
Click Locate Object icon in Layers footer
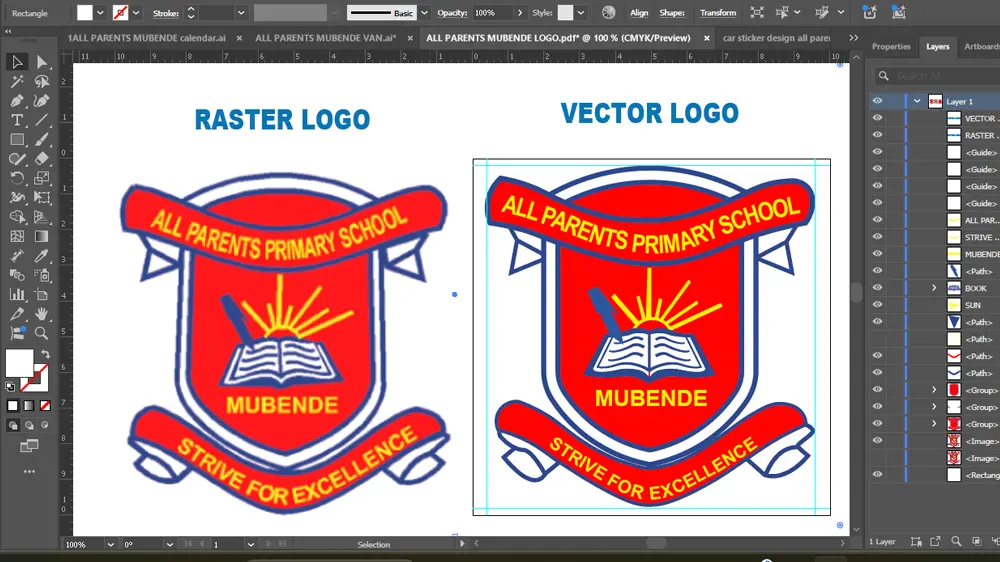[x=956, y=542]
